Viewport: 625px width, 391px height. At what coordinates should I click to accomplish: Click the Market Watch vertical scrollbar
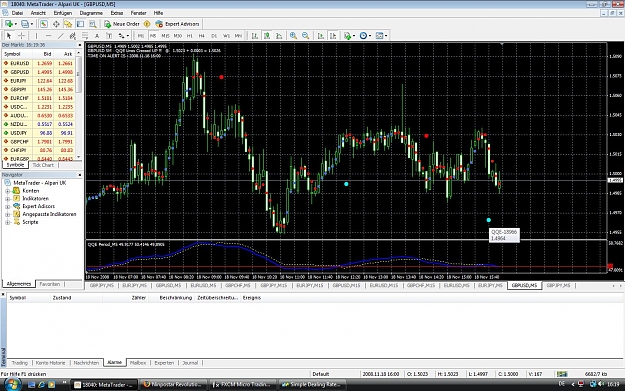79,106
